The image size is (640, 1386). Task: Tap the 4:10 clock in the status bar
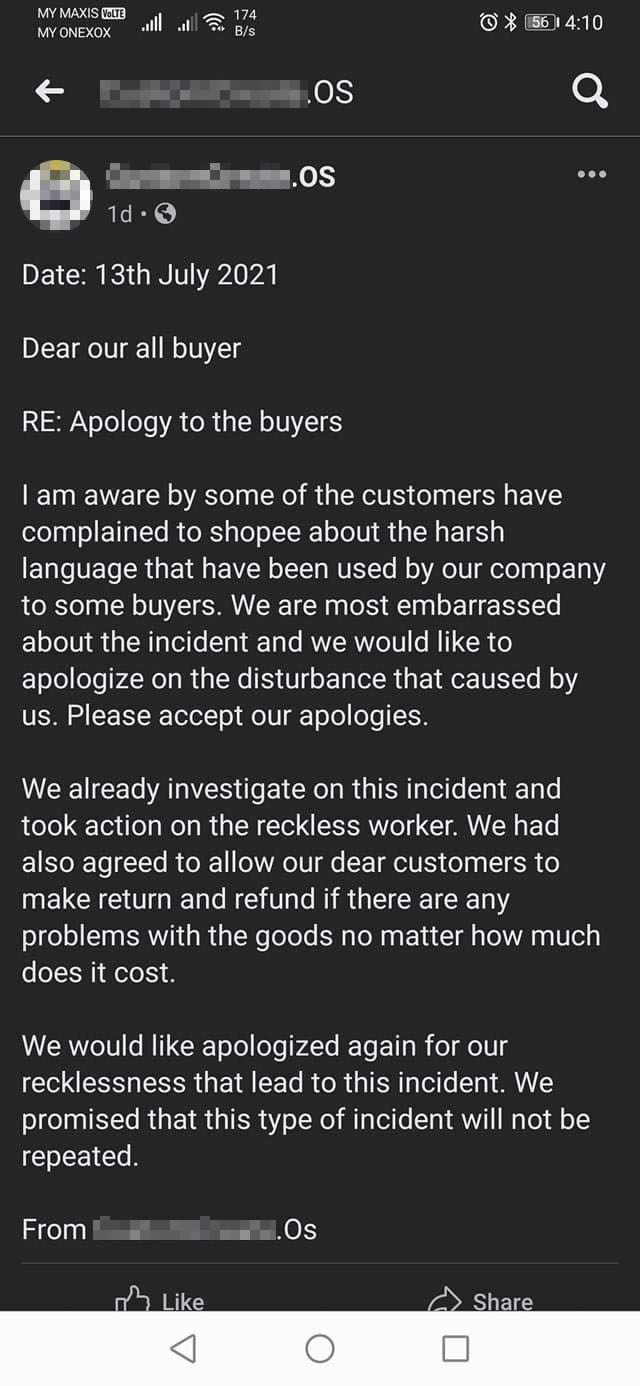[584, 22]
